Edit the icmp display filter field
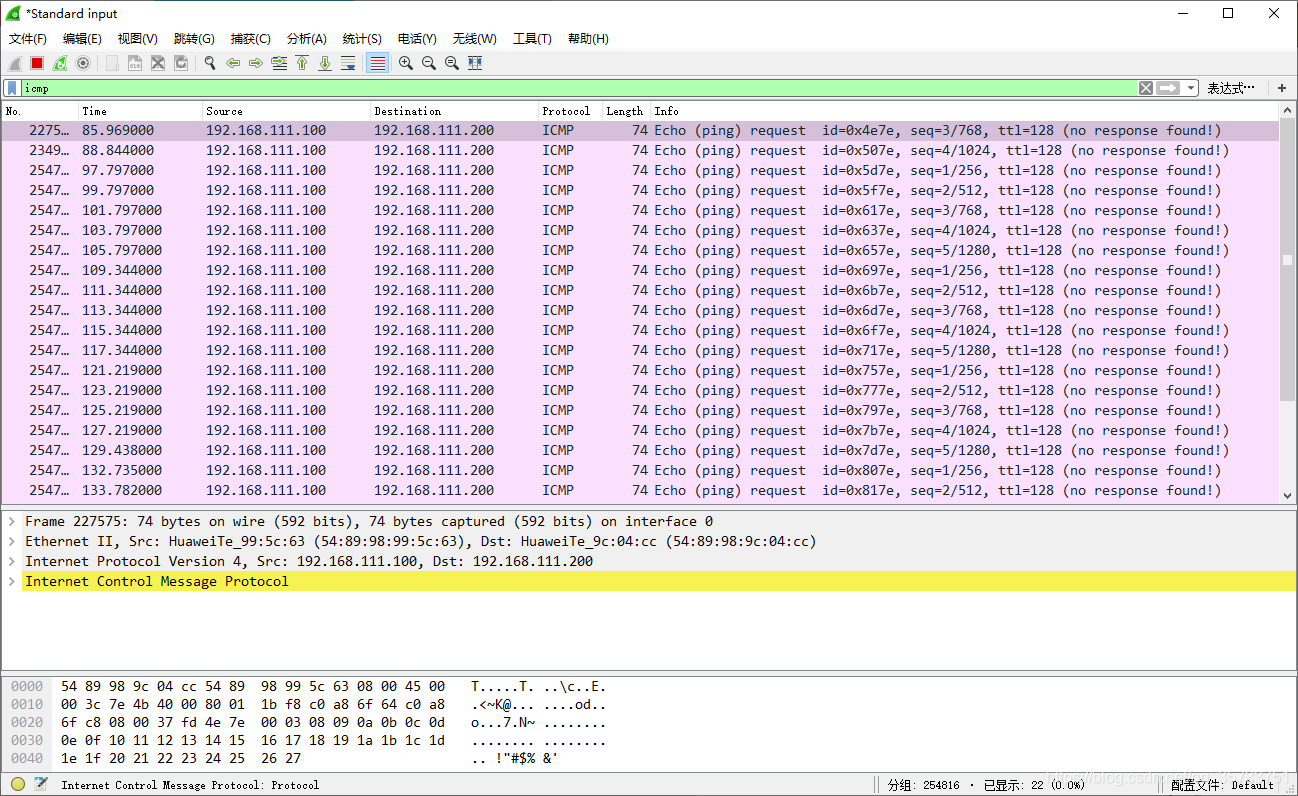Viewport: 1298px width, 796px height. coord(580,88)
